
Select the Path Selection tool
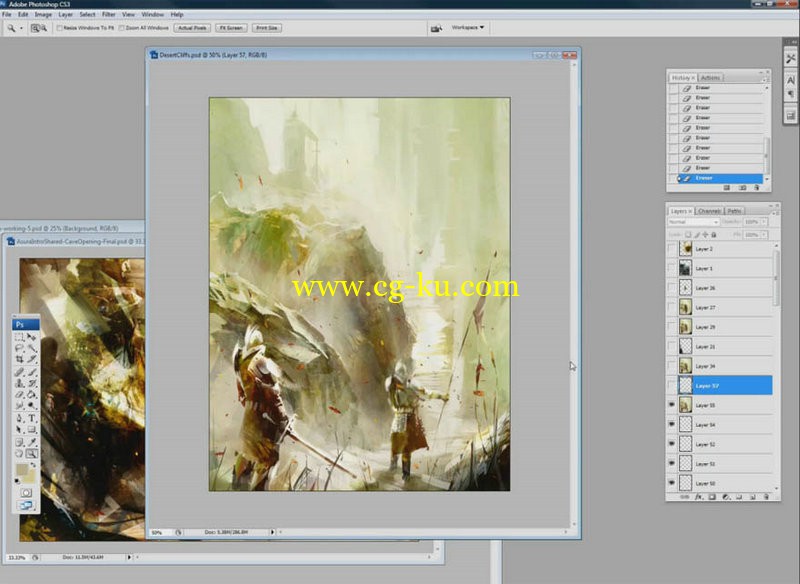coord(19,429)
